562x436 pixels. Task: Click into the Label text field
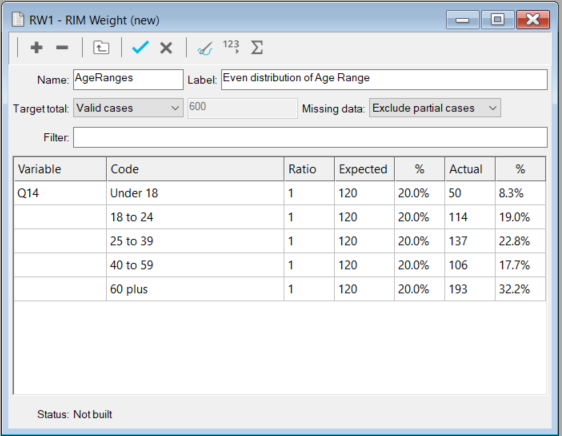[384, 79]
